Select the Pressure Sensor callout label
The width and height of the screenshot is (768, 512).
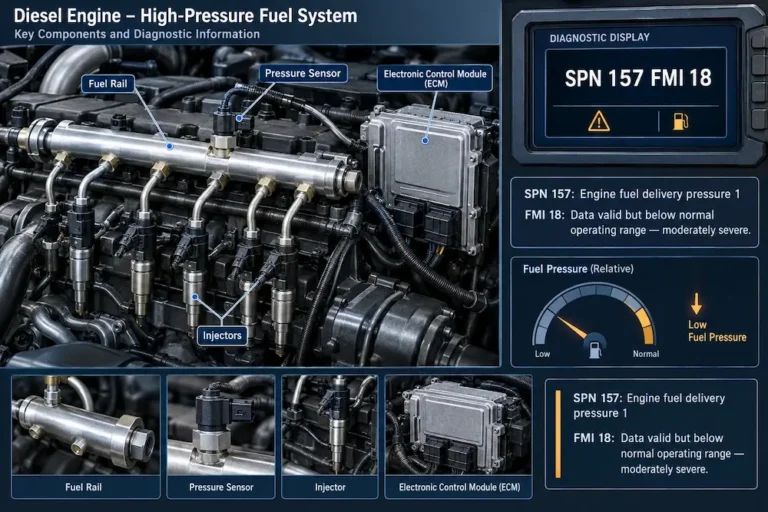pyautogui.click(x=303, y=73)
